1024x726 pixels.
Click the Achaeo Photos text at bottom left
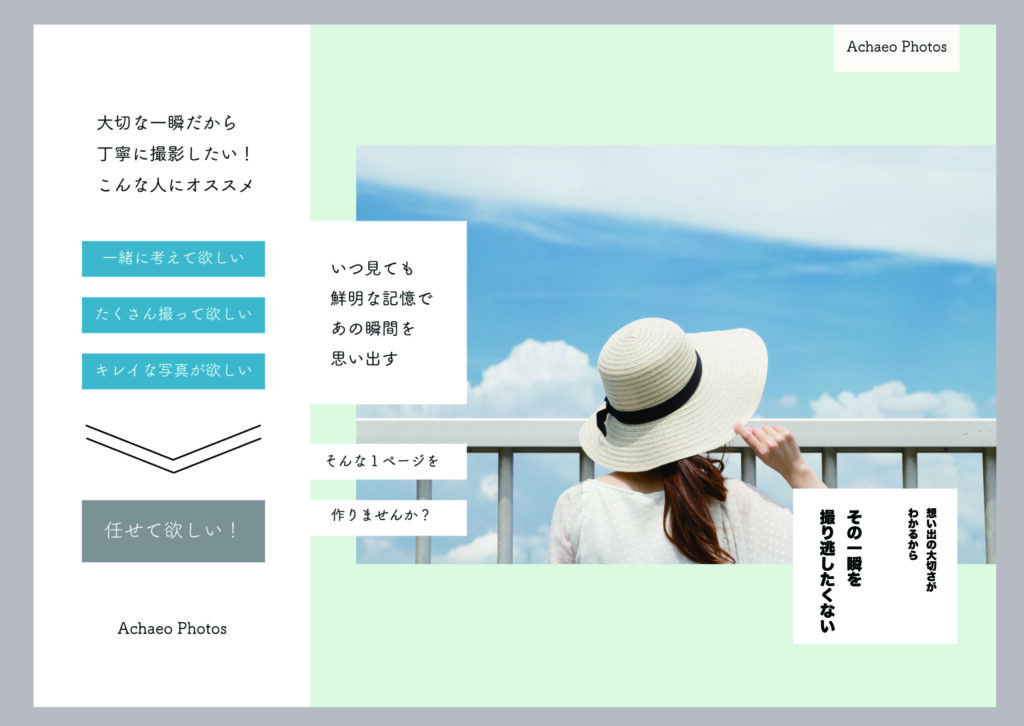(172, 629)
